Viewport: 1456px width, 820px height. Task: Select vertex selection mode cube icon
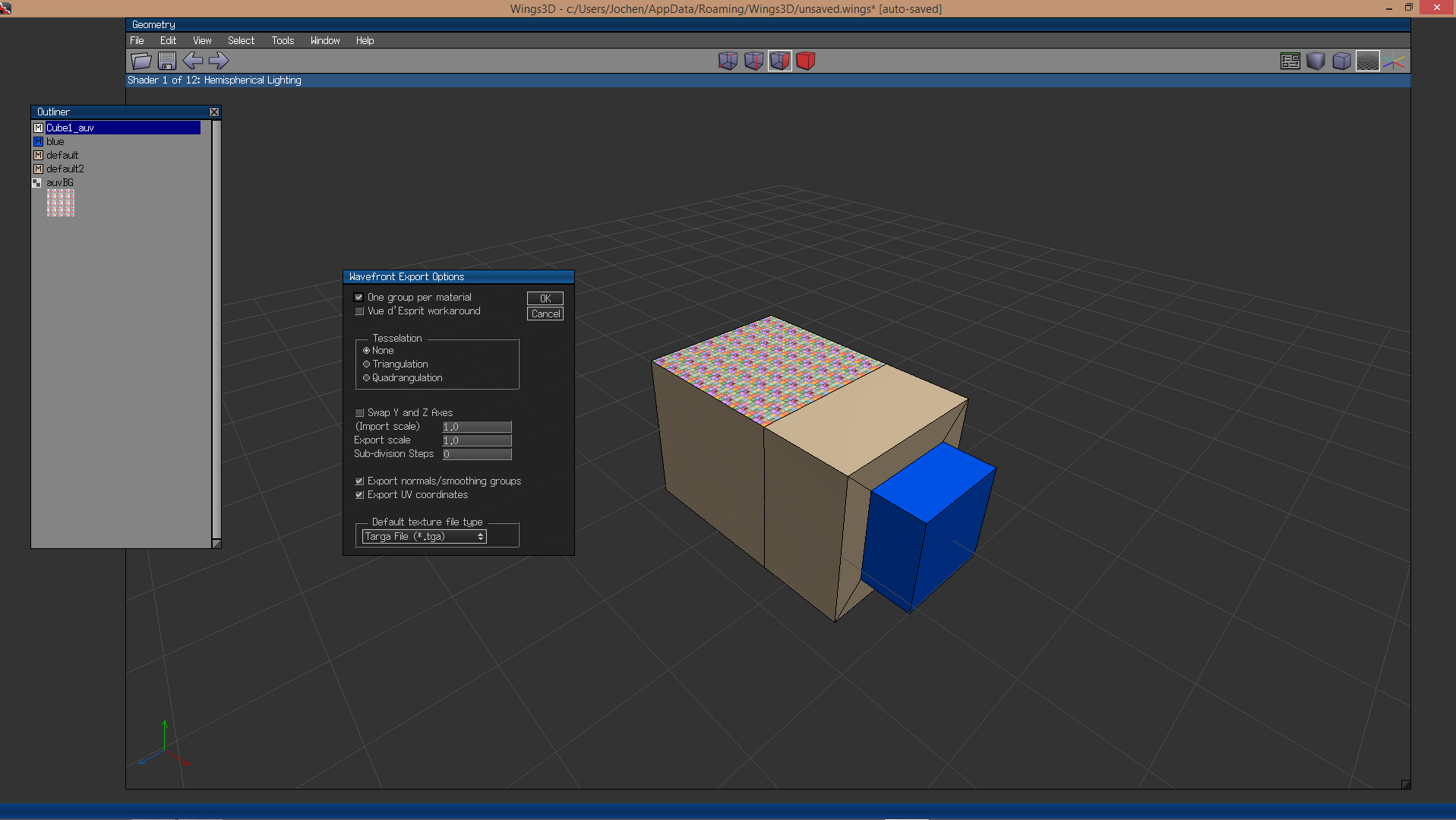click(x=728, y=61)
